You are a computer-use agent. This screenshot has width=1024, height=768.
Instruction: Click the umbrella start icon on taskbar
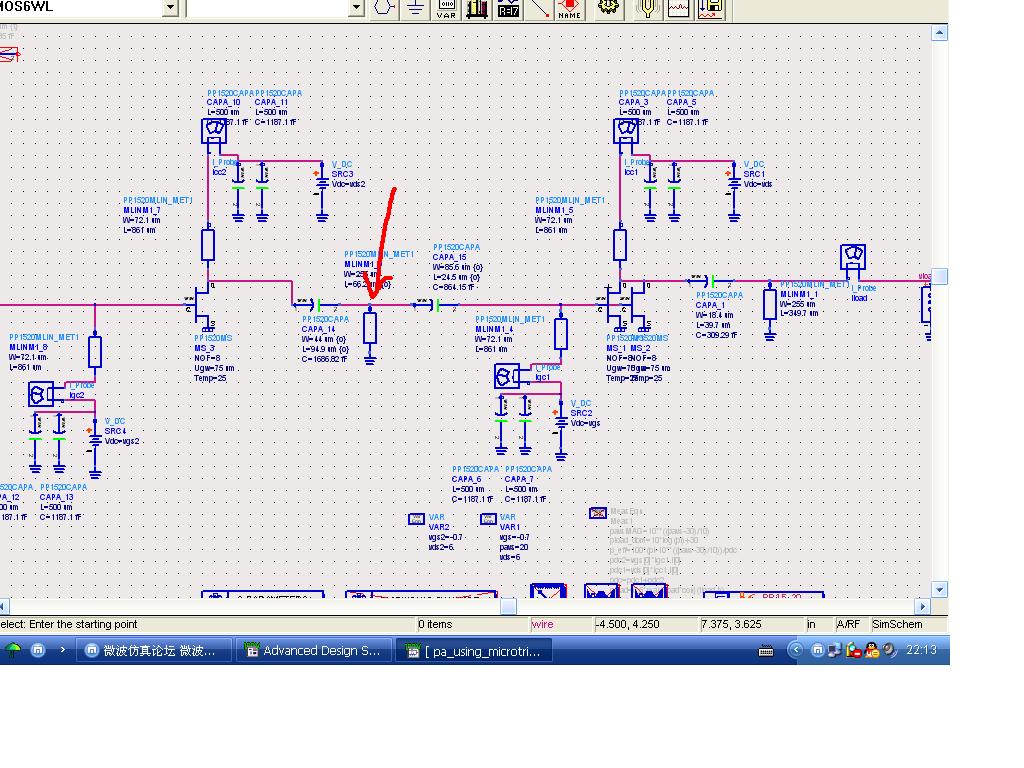[x=14, y=650]
